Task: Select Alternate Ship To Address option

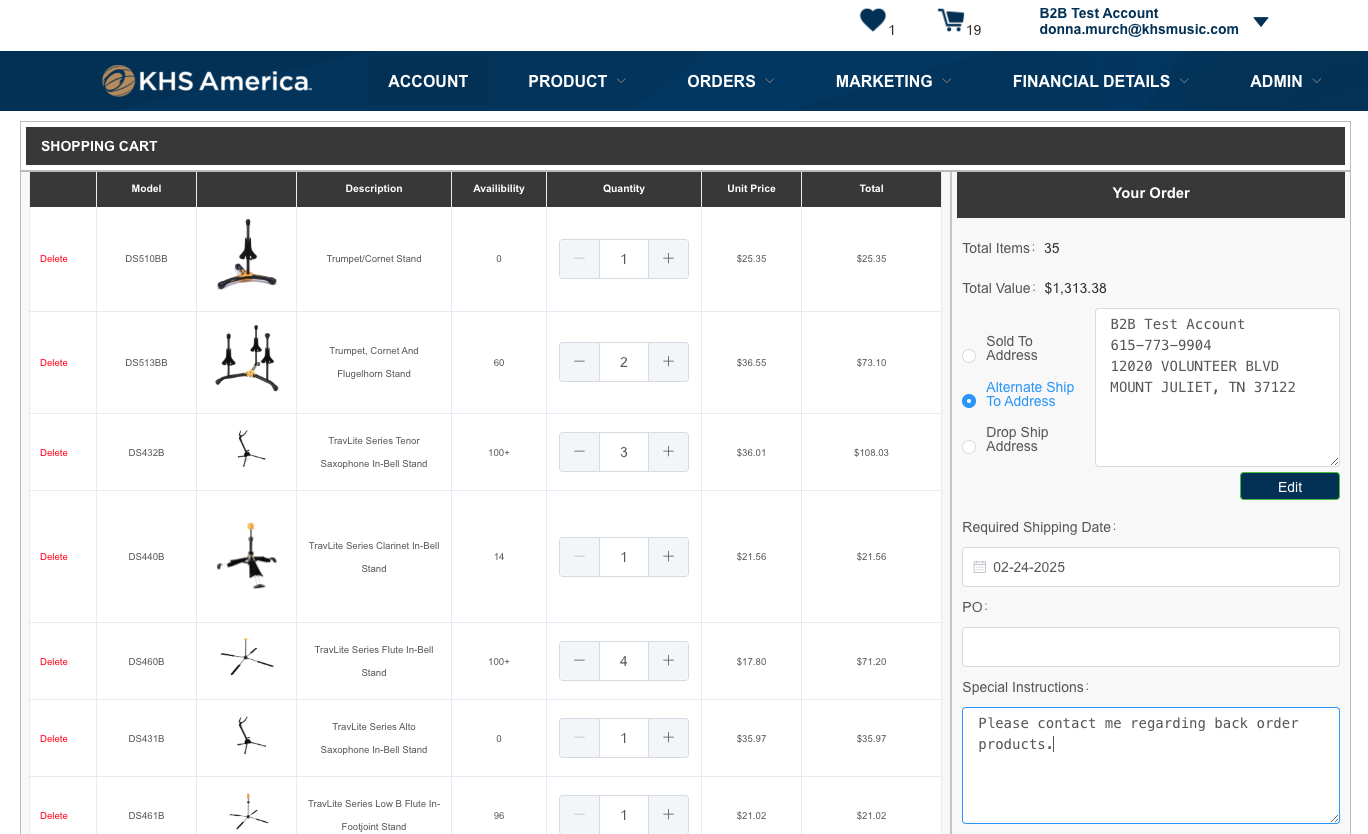Action: (x=969, y=401)
